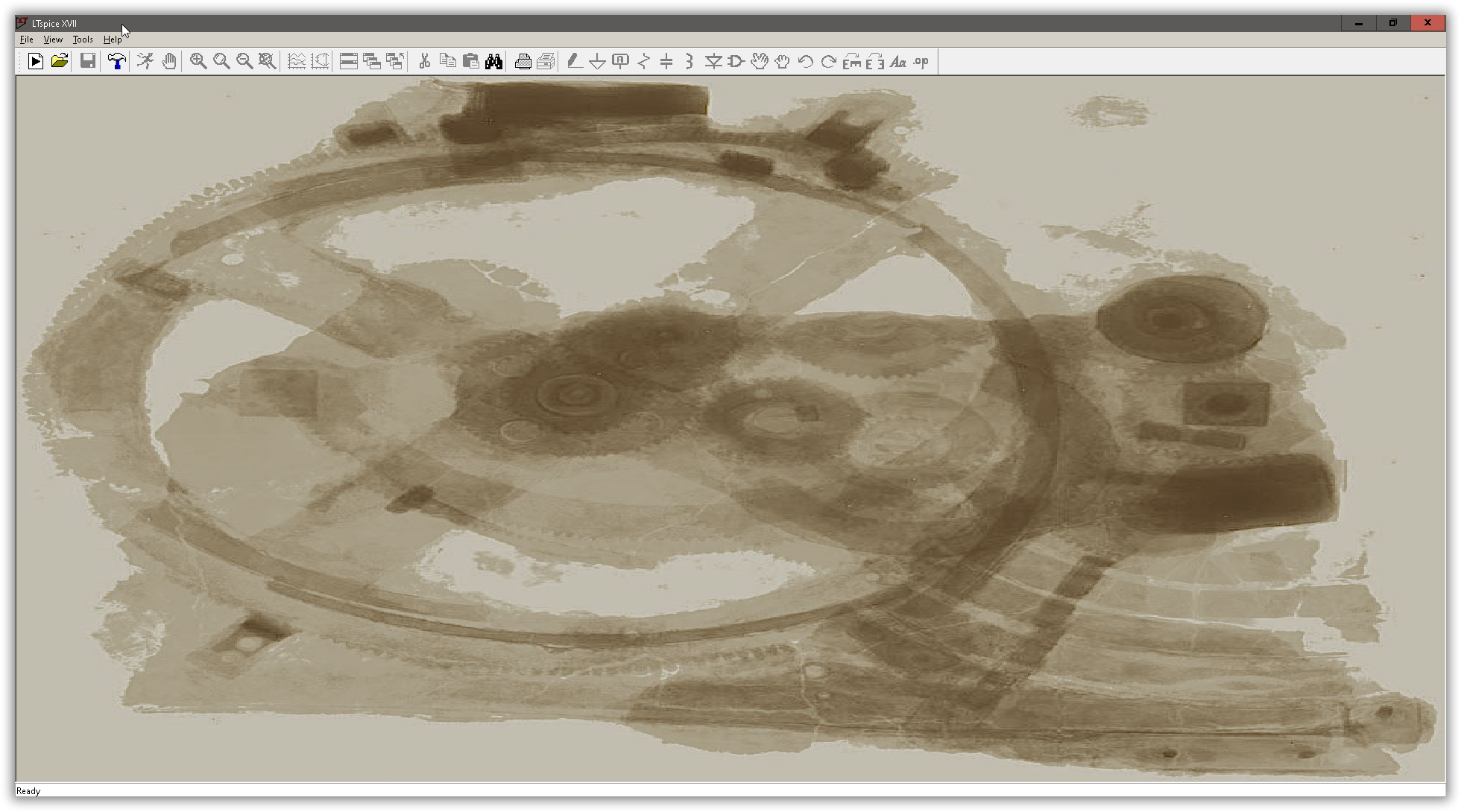Autorange the plot axes
Viewport: 1461px width, 812px height.
click(x=320, y=61)
